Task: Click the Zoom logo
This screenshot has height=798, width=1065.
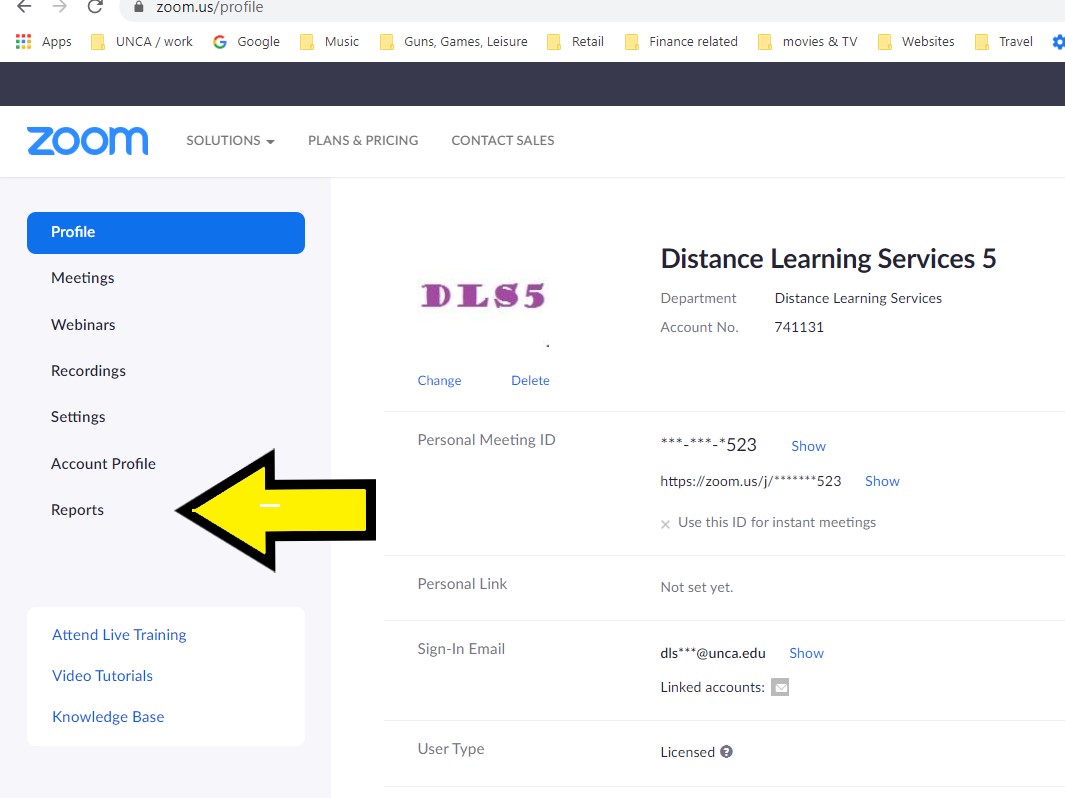Action: 88,141
